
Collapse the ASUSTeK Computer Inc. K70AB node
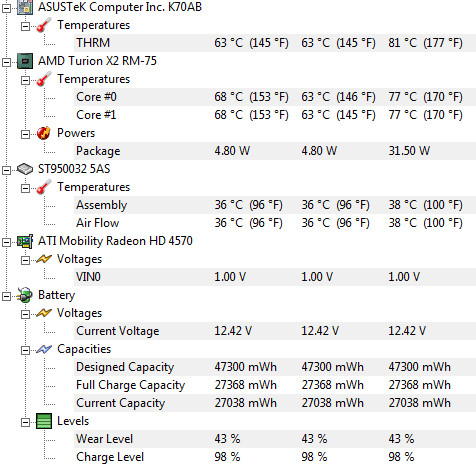click(x=7, y=8)
